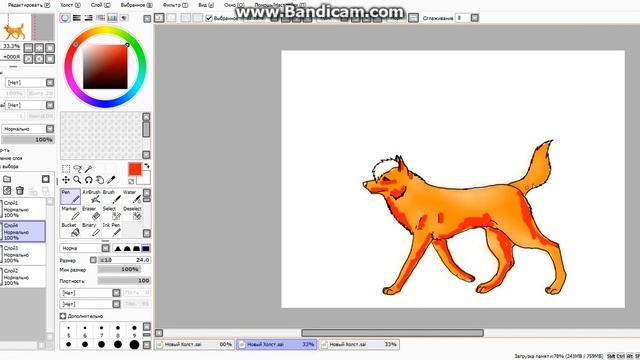The image size is (640, 360).
Task: Click the horizontal canvas scrollbar
Action: coord(392,333)
